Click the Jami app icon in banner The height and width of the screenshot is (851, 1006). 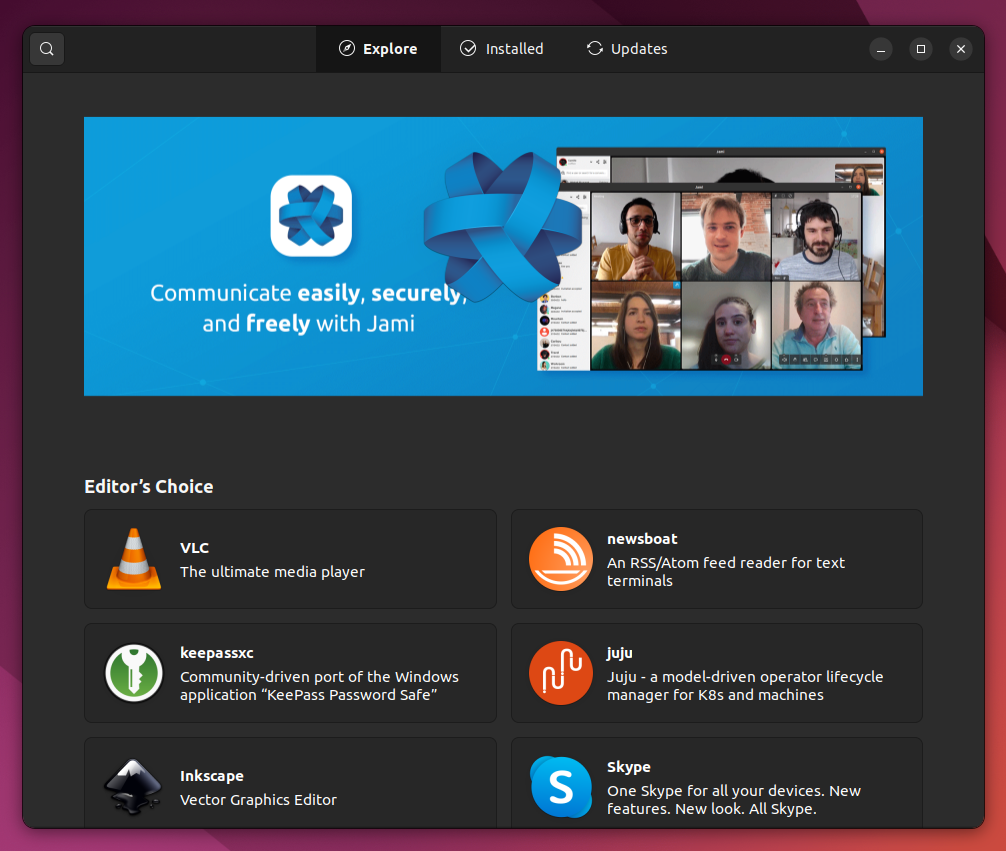pos(311,216)
